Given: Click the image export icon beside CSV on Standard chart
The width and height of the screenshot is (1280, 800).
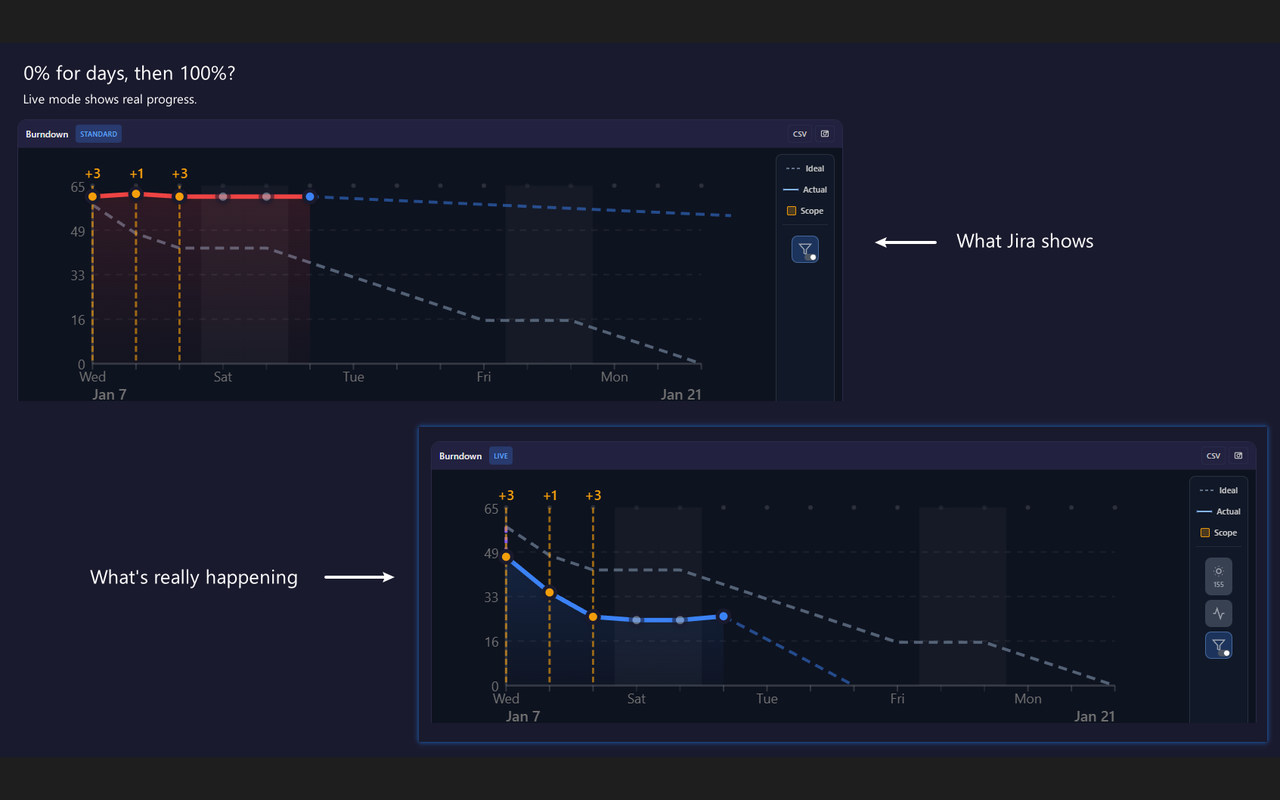Looking at the screenshot, I should [824, 133].
